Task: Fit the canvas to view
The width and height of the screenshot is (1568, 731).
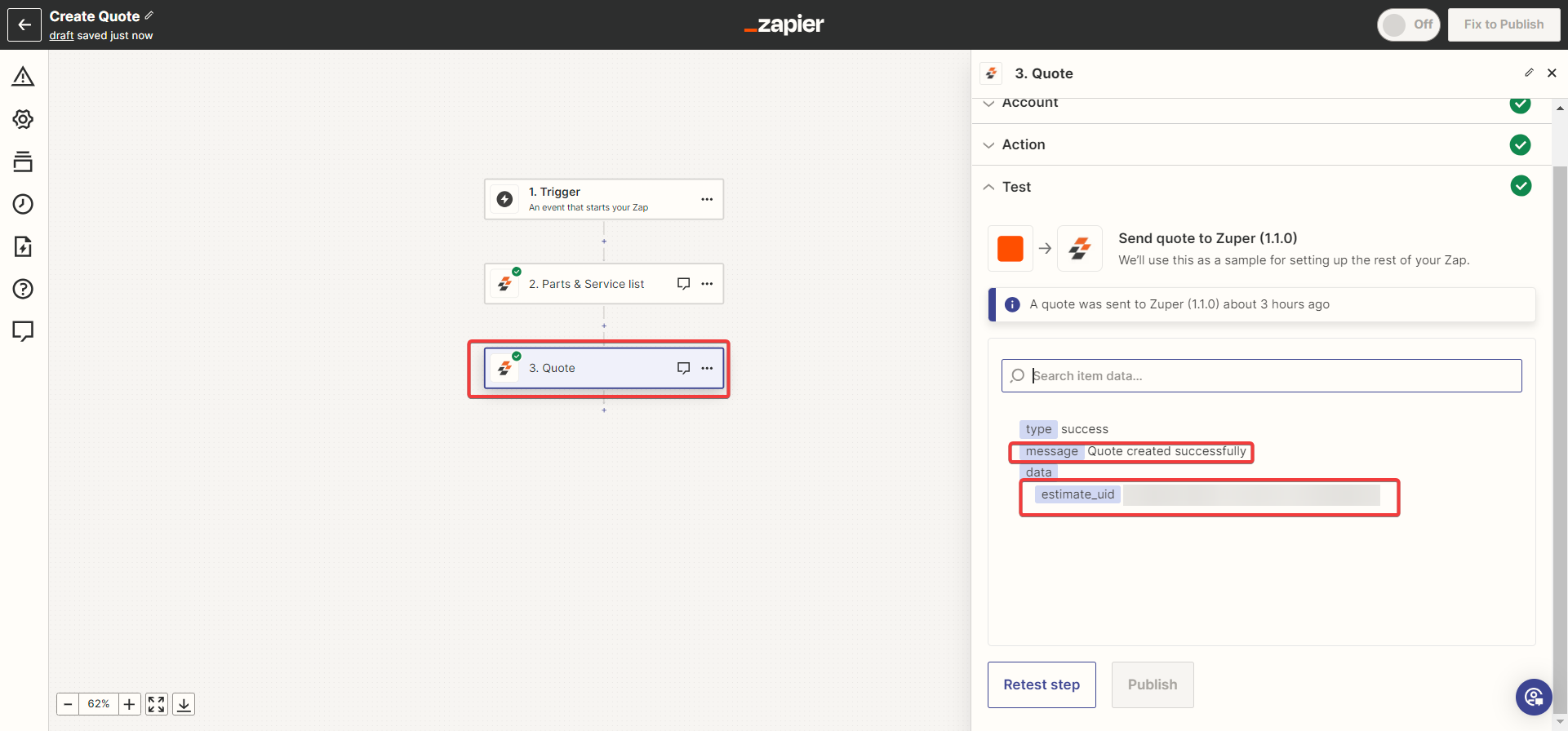Action: pos(157,704)
